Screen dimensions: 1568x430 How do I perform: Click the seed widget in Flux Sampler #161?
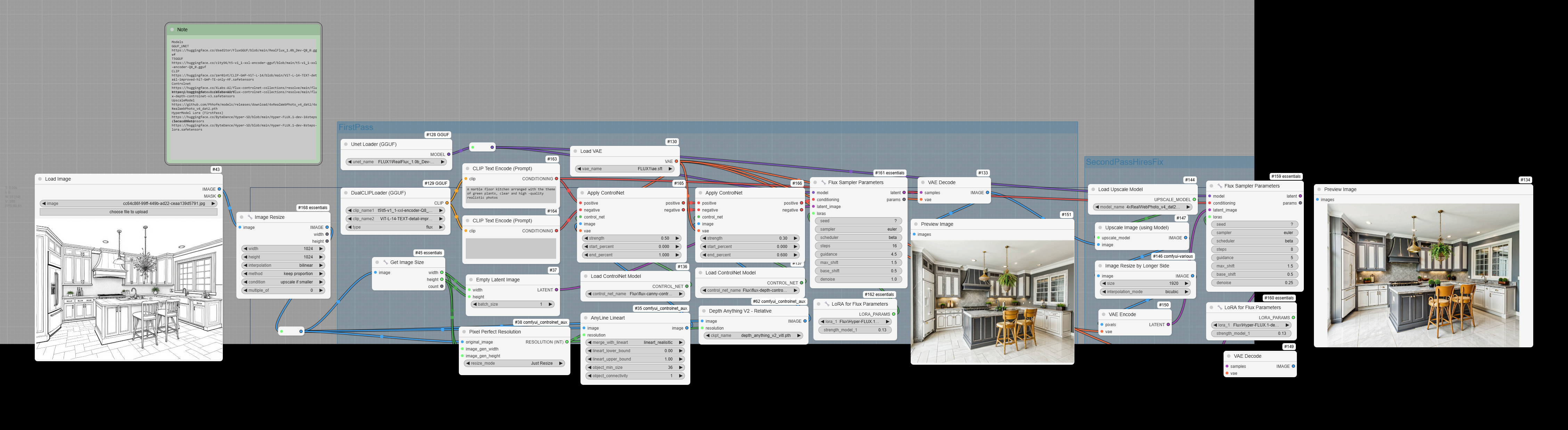[x=858, y=221]
